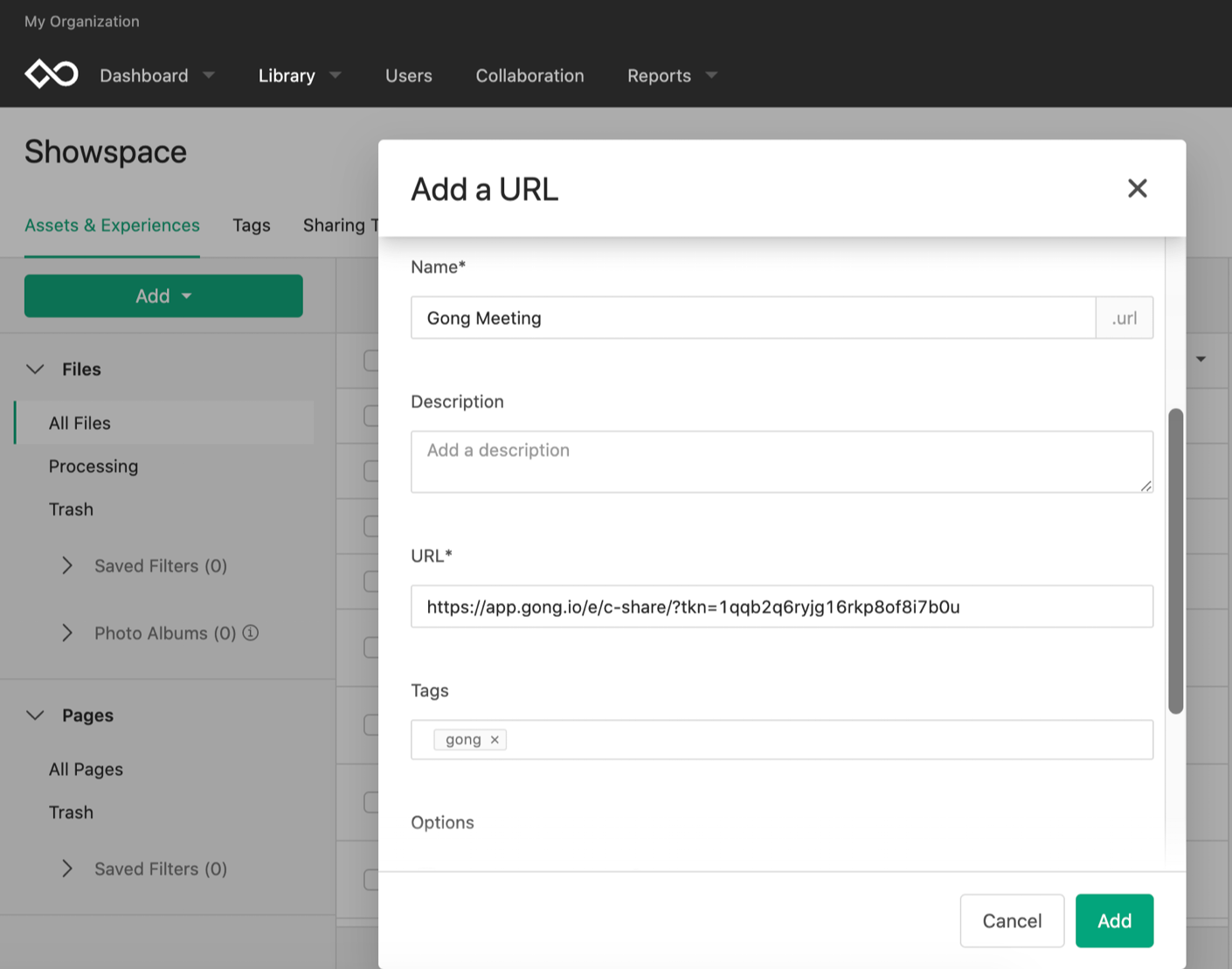The width and height of the screenshot is (1232, 969).
Task: Remove the gong tag
Action: pos(495,739)
